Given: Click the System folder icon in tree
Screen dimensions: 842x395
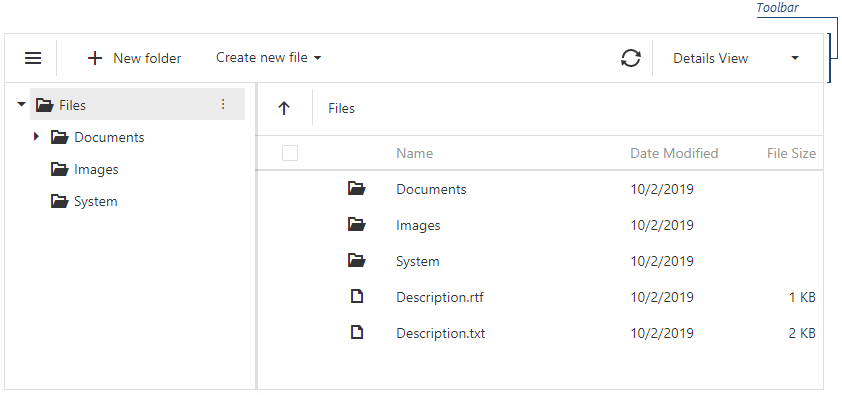Looking at the screenshot, I should coord(60,202).
